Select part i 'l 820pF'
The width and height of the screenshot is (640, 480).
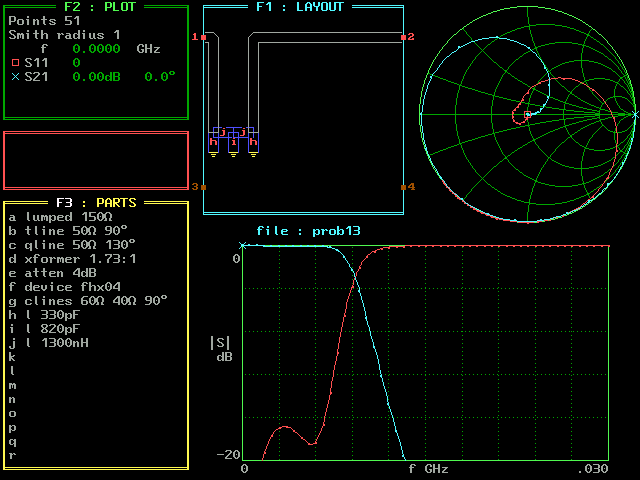coord(44,329)
